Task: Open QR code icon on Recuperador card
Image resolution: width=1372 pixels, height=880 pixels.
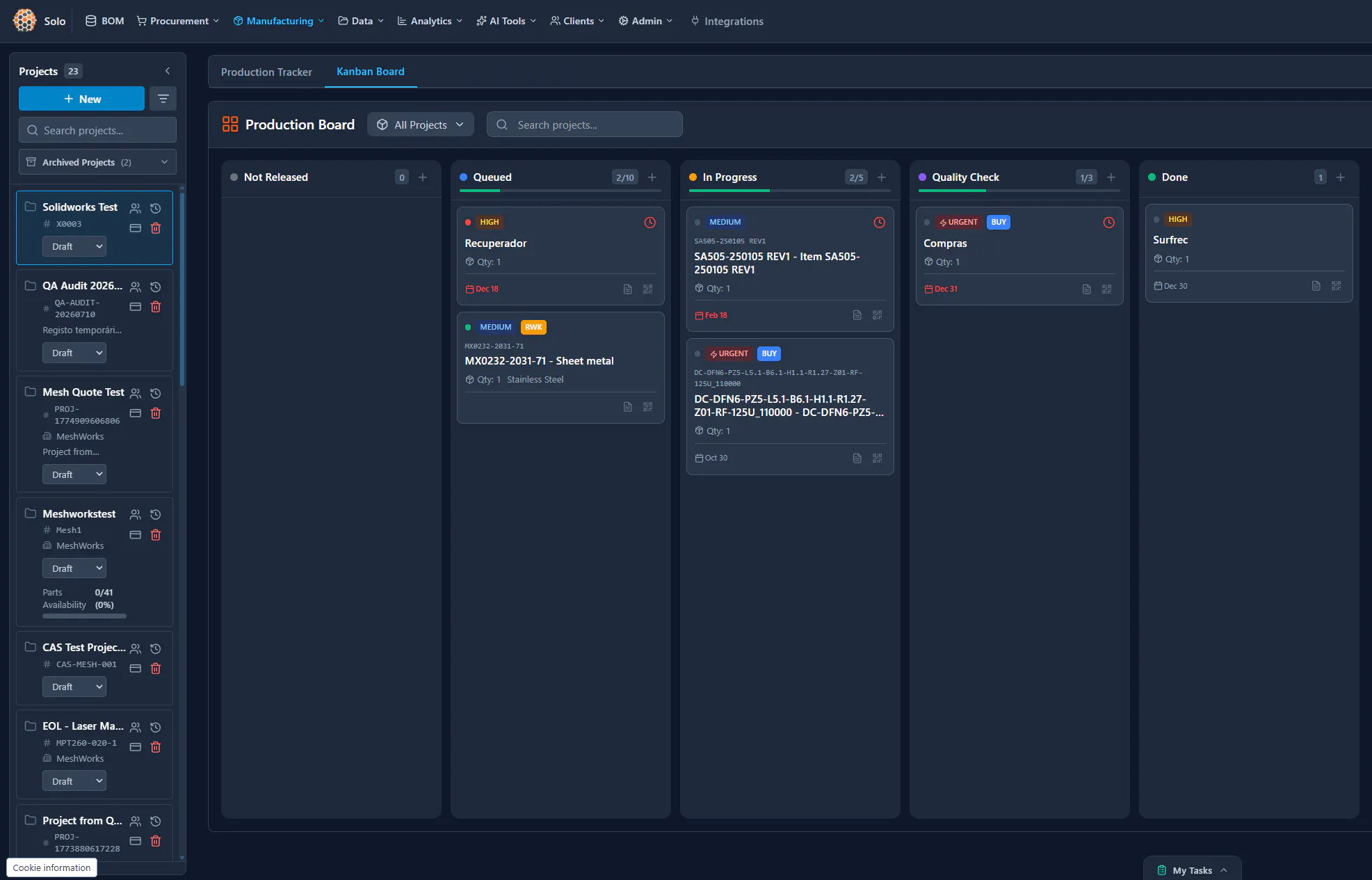Action: click(648, 289)
